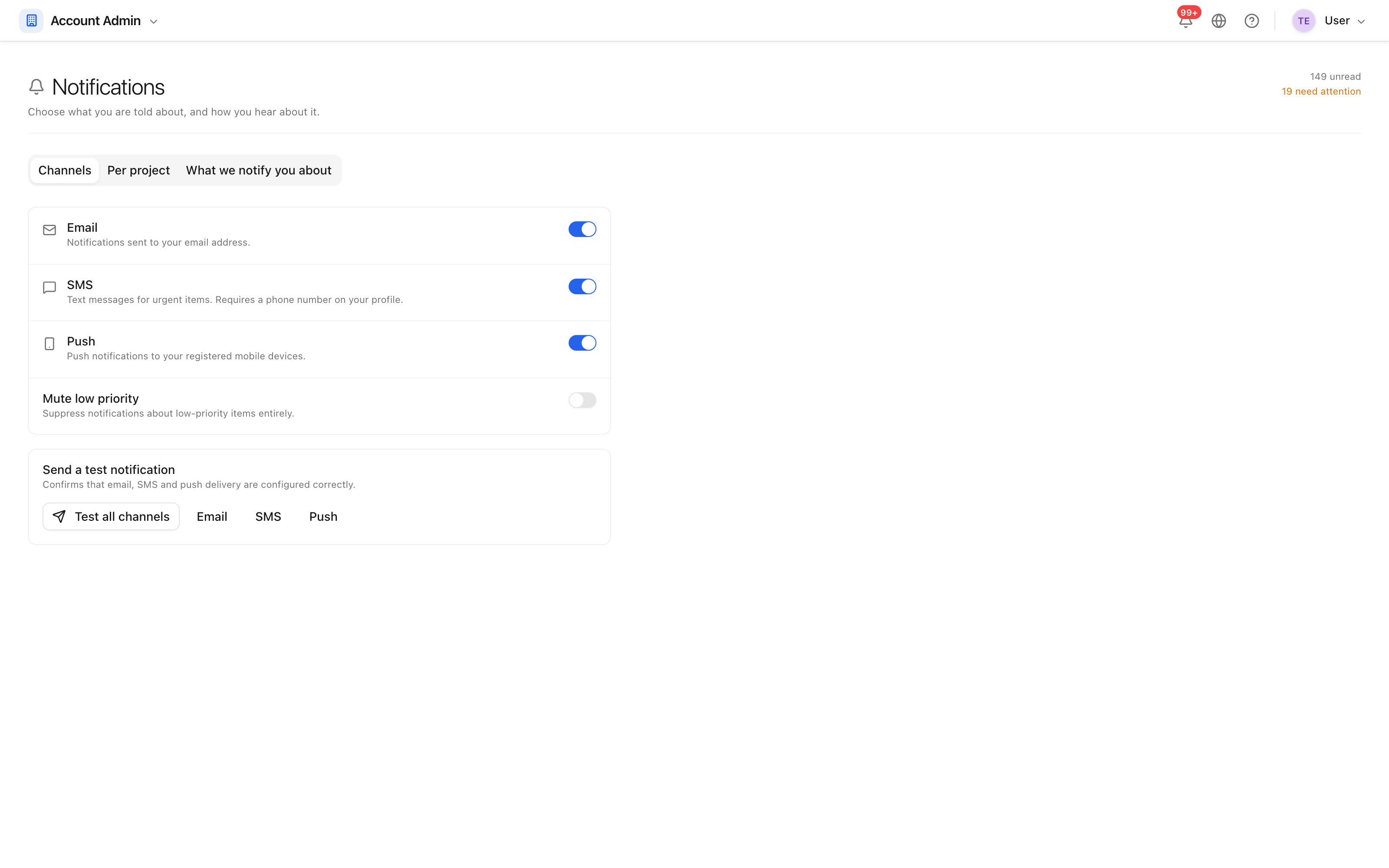The width and height of the screenshot is (1389, 868).
Task: Switch to the Per project tab
Action: tap(138, 171)
